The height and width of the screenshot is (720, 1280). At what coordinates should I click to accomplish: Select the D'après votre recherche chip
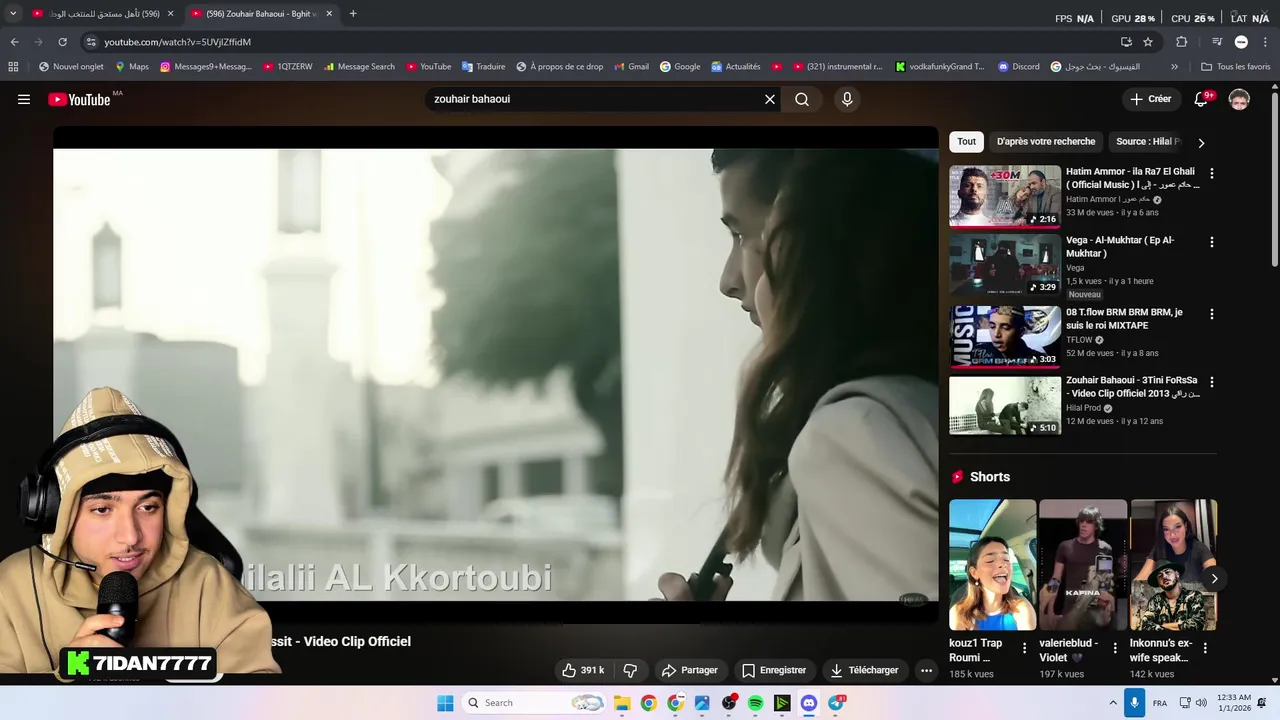[1046, 141]
